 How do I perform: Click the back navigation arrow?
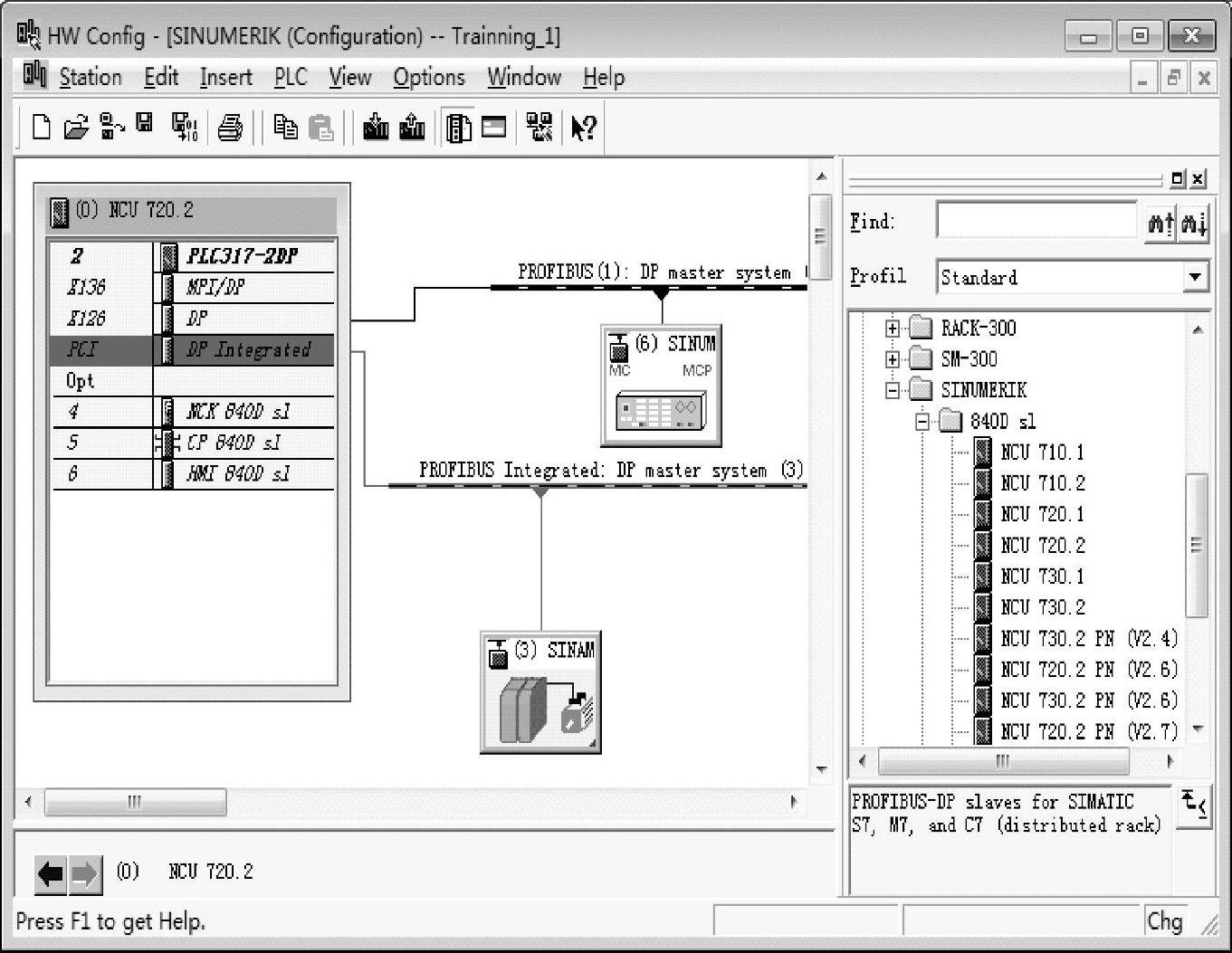[51, 874]
